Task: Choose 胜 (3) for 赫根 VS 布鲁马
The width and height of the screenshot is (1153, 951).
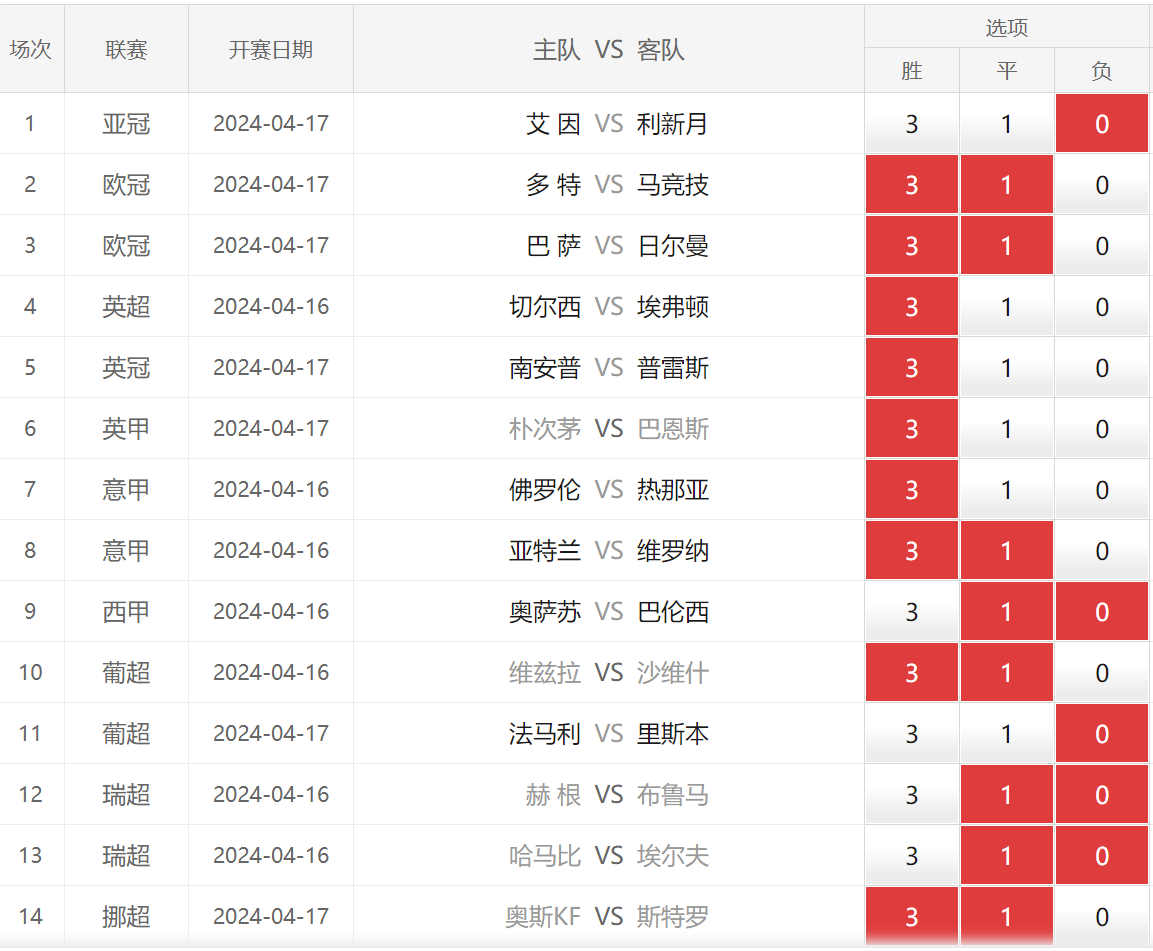Action: click(912, 795)
